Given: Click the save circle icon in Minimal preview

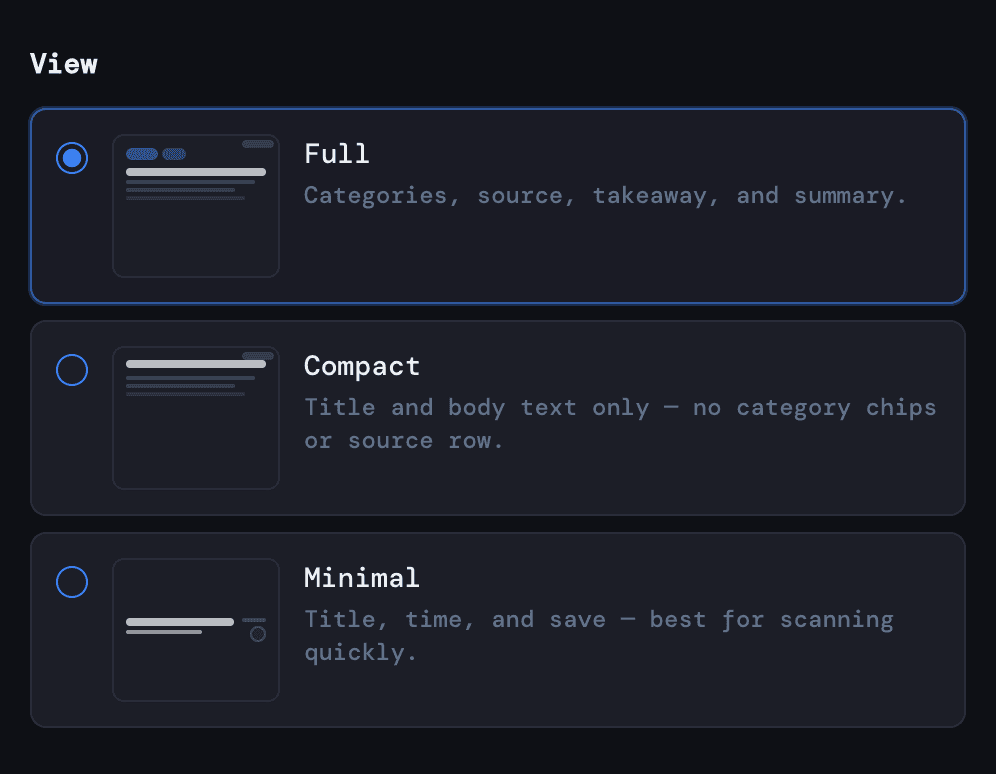Looking at the screenshot, I should click(258, 634).
